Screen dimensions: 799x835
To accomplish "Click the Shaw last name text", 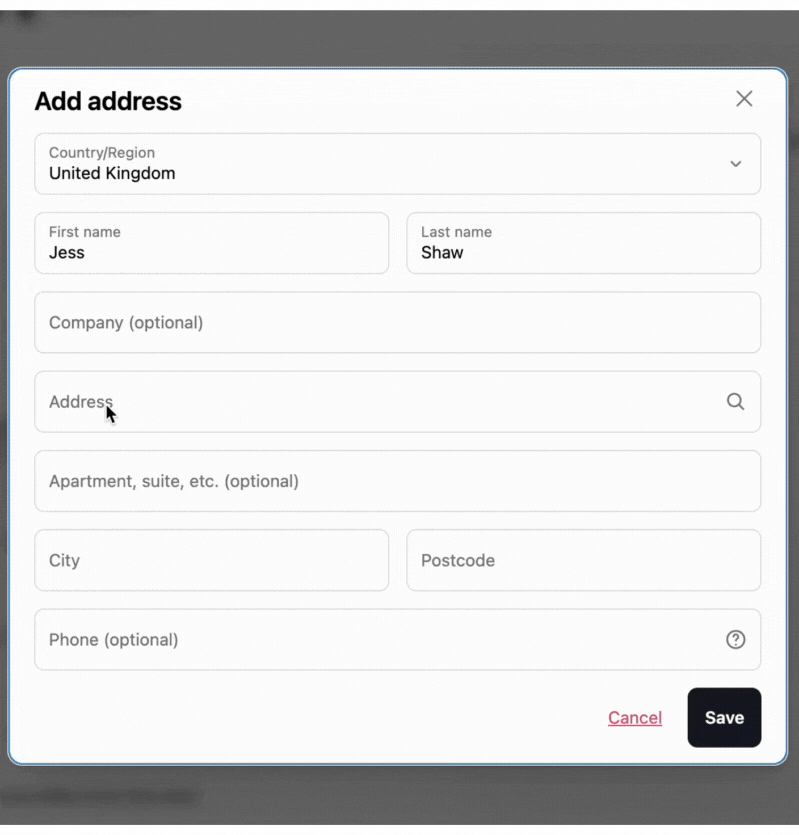I will pyautogui.click(x=442, y=253).
